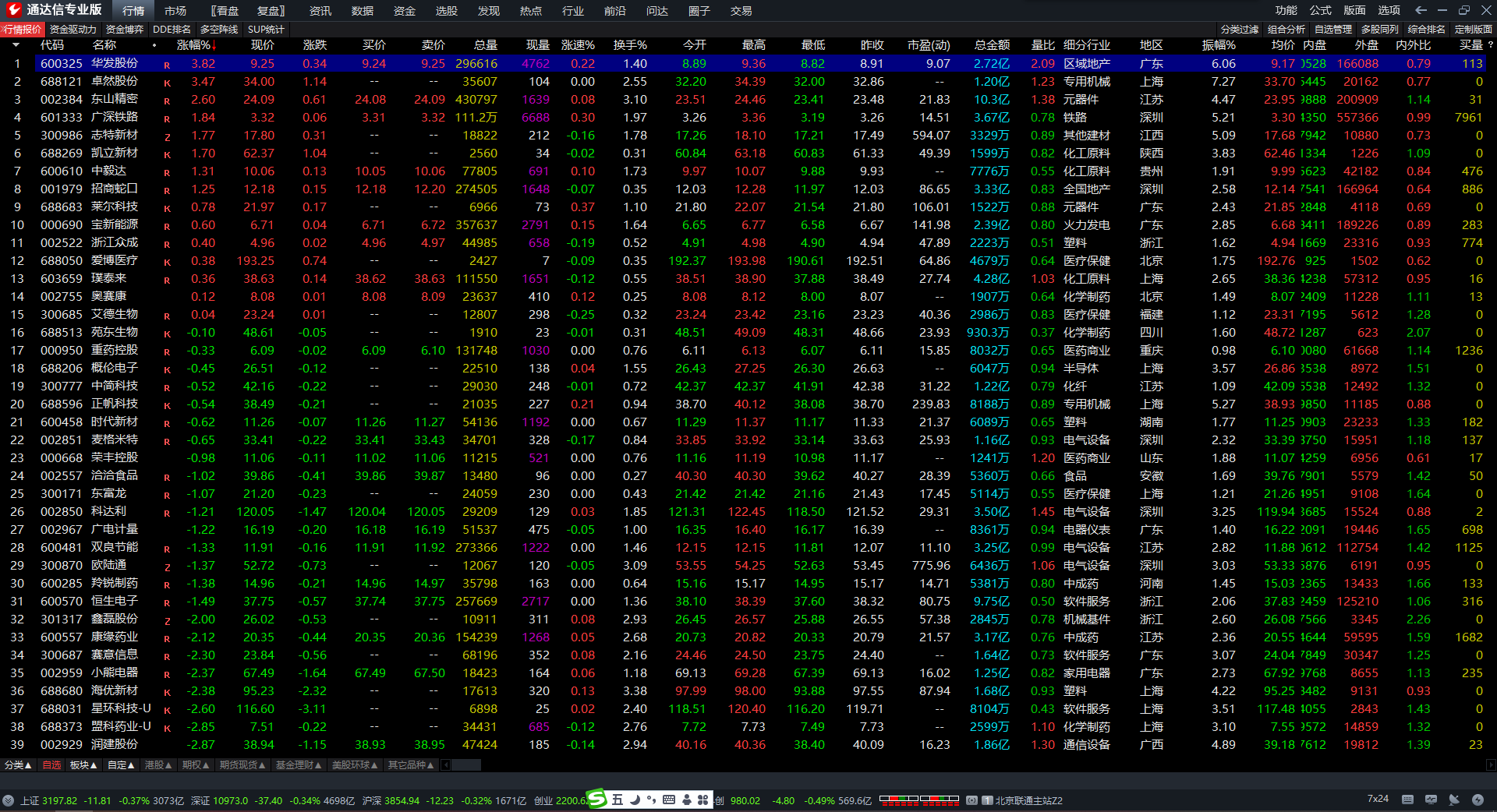The image size is (1497, 812).
Task: Open the four-squares toolbox icon on input toolbar
Action: 702,800
